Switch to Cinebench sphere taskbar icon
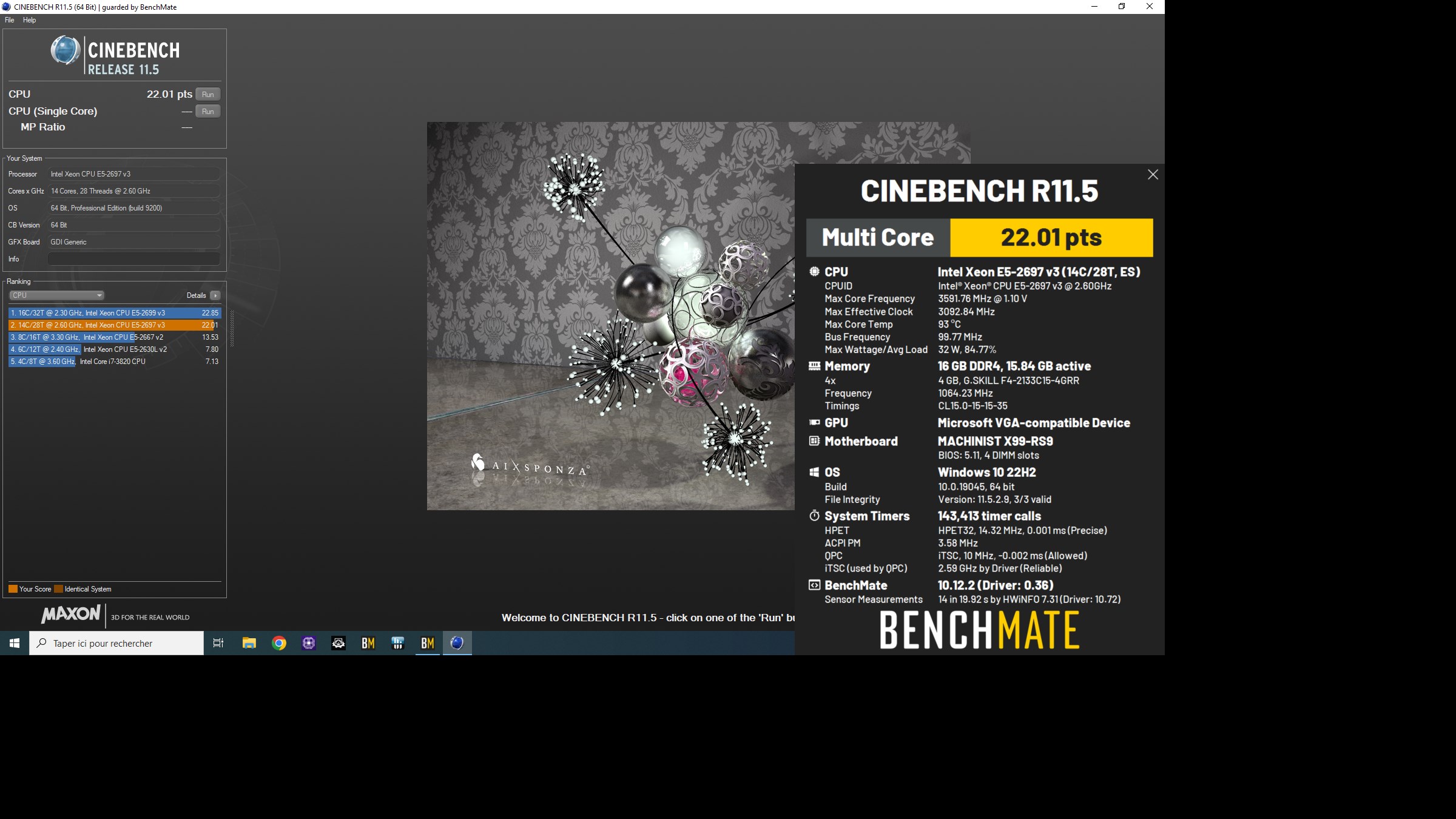 point(457,643)
